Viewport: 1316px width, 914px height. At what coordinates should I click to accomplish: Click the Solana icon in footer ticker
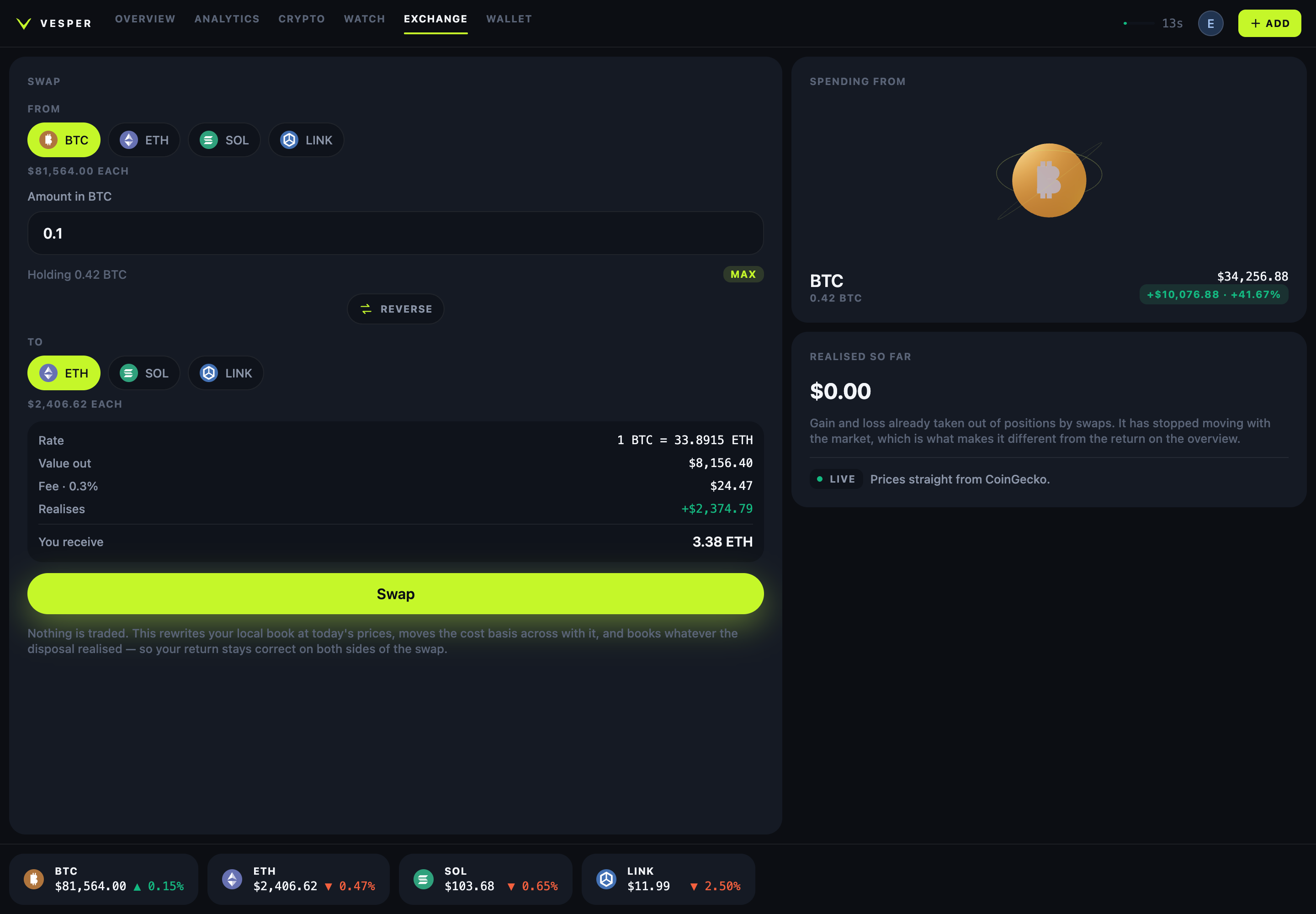[423, 879]
